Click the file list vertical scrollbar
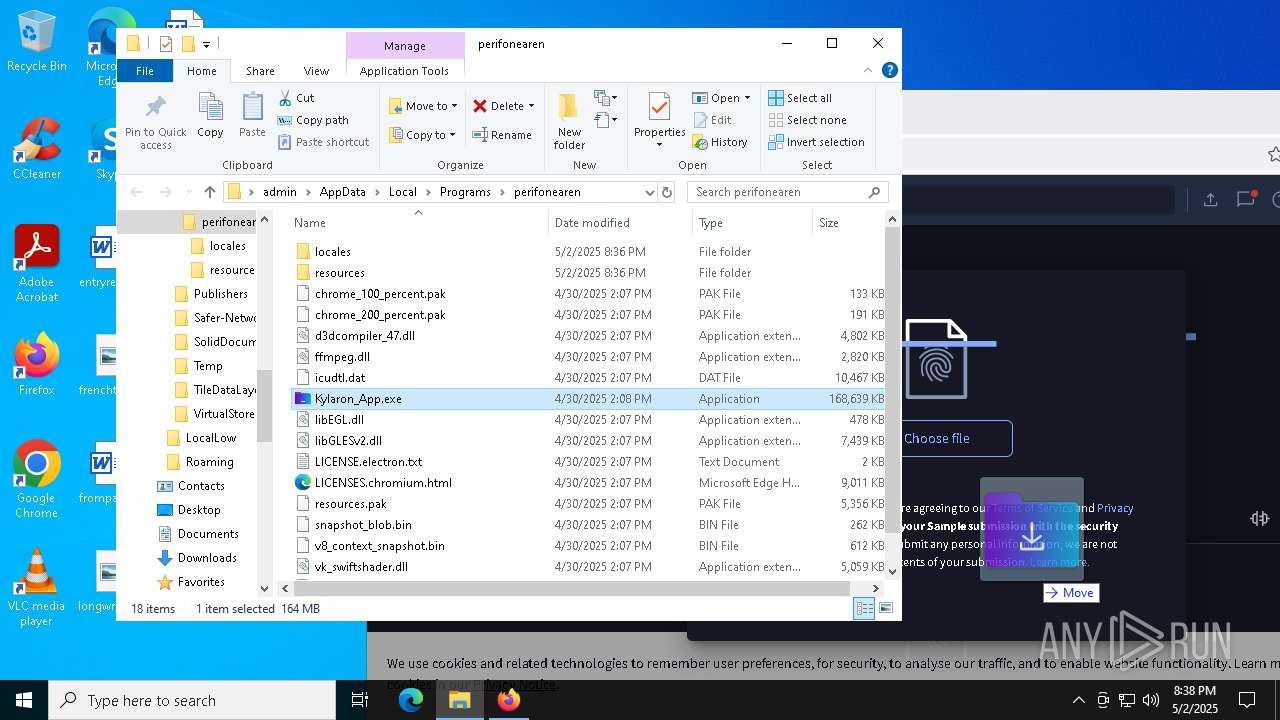The image size is (1280, 720). (x=892, y=381)
